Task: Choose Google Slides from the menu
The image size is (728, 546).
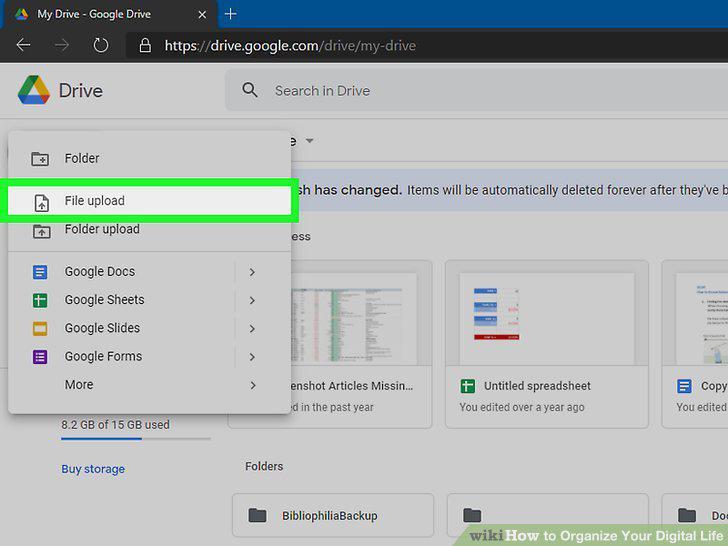Action: (x=150, y=328)
